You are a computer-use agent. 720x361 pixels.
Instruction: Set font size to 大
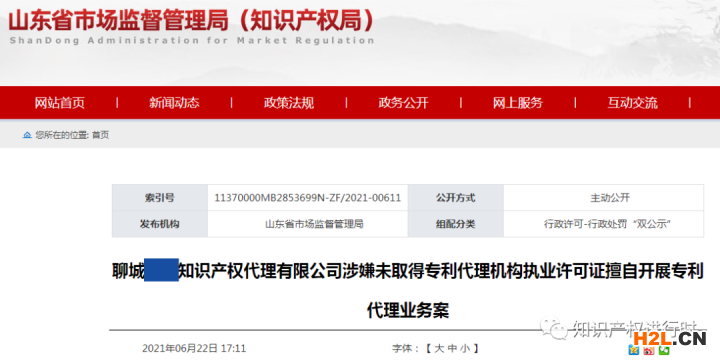pyautogui.click(x=439, y=349)
